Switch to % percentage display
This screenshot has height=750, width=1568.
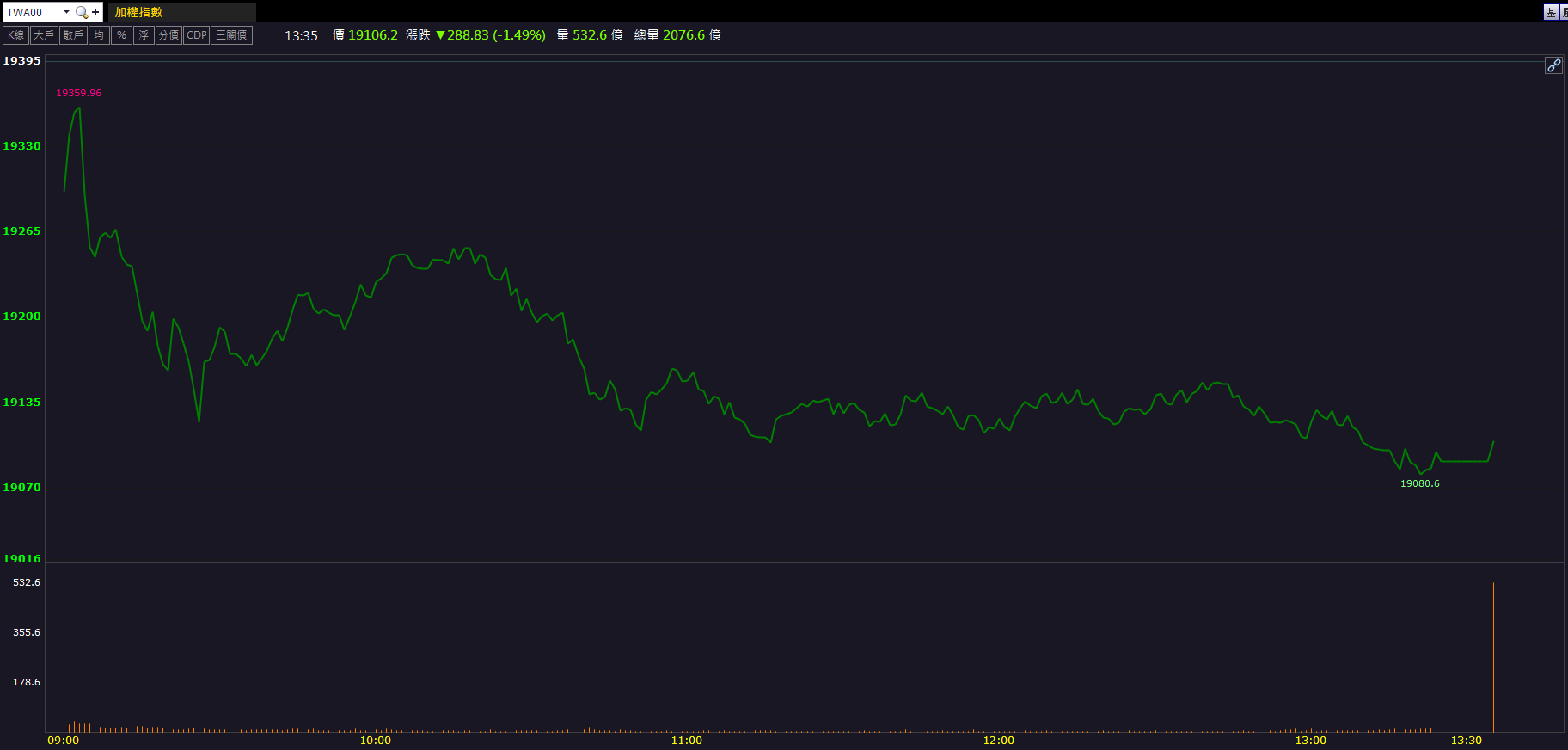(x=121, y=35)
